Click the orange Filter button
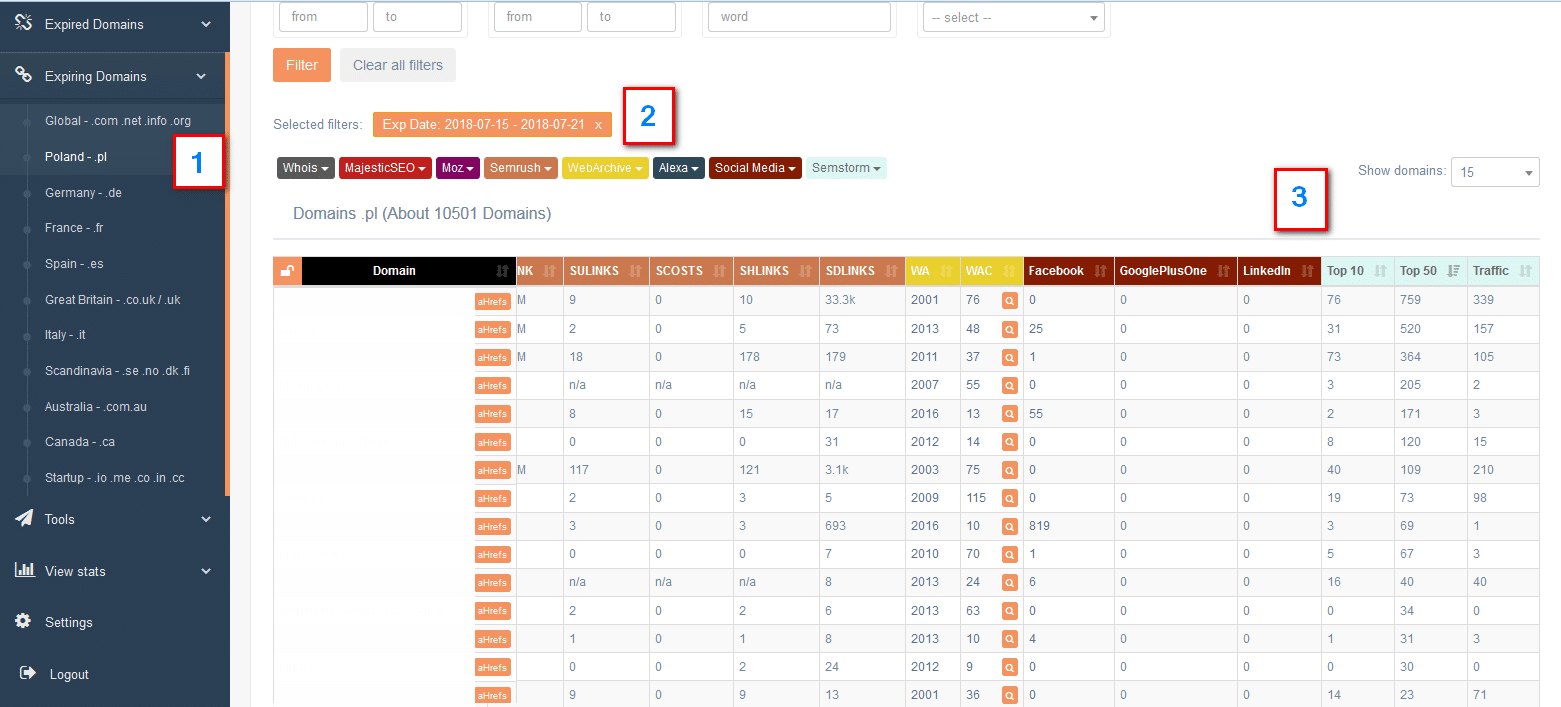This screenshot has height=707, width=1561. [x=302, y=65]
